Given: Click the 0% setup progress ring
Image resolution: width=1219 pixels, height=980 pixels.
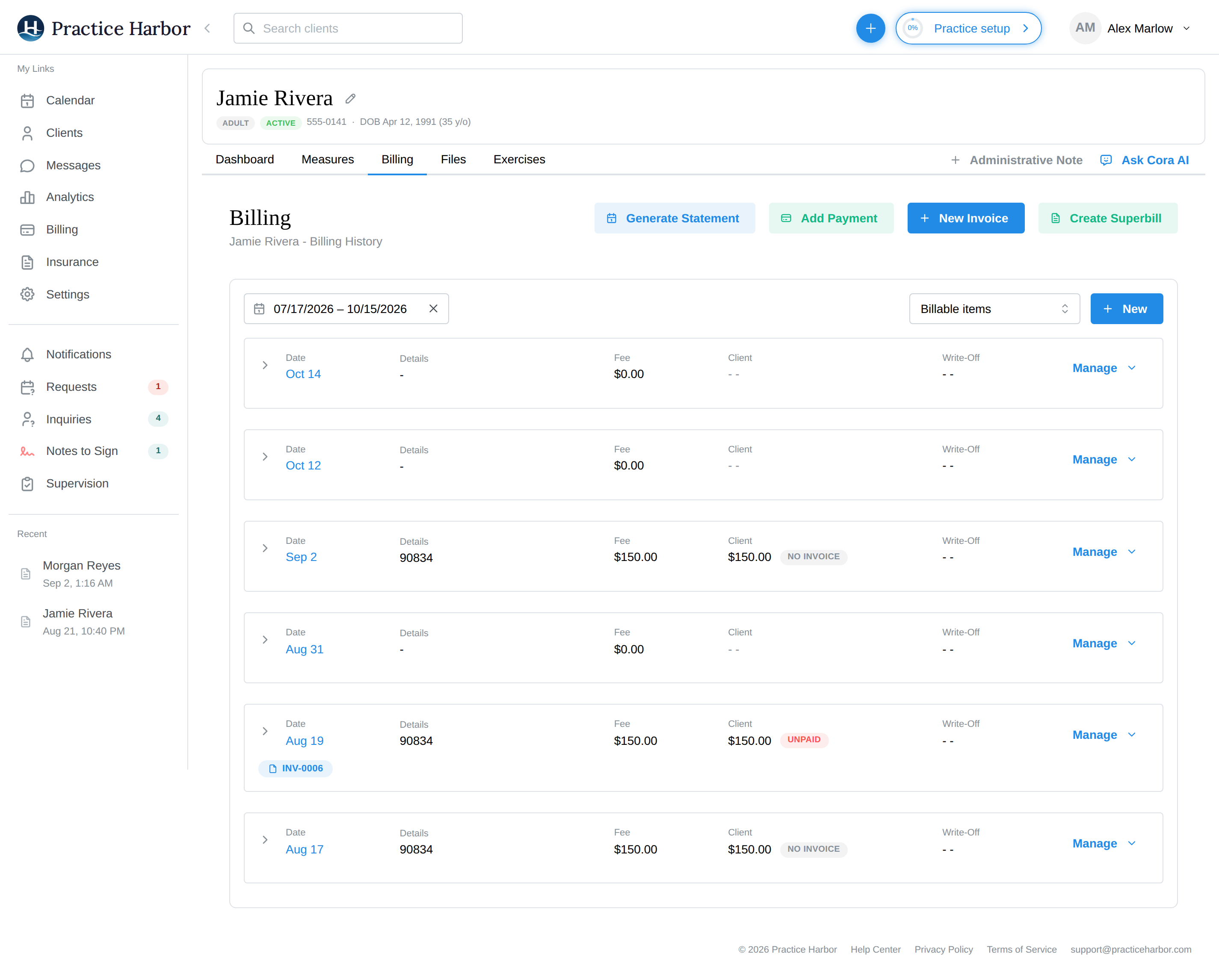Looking at the screenshot, I should click(x=913, y=28).
